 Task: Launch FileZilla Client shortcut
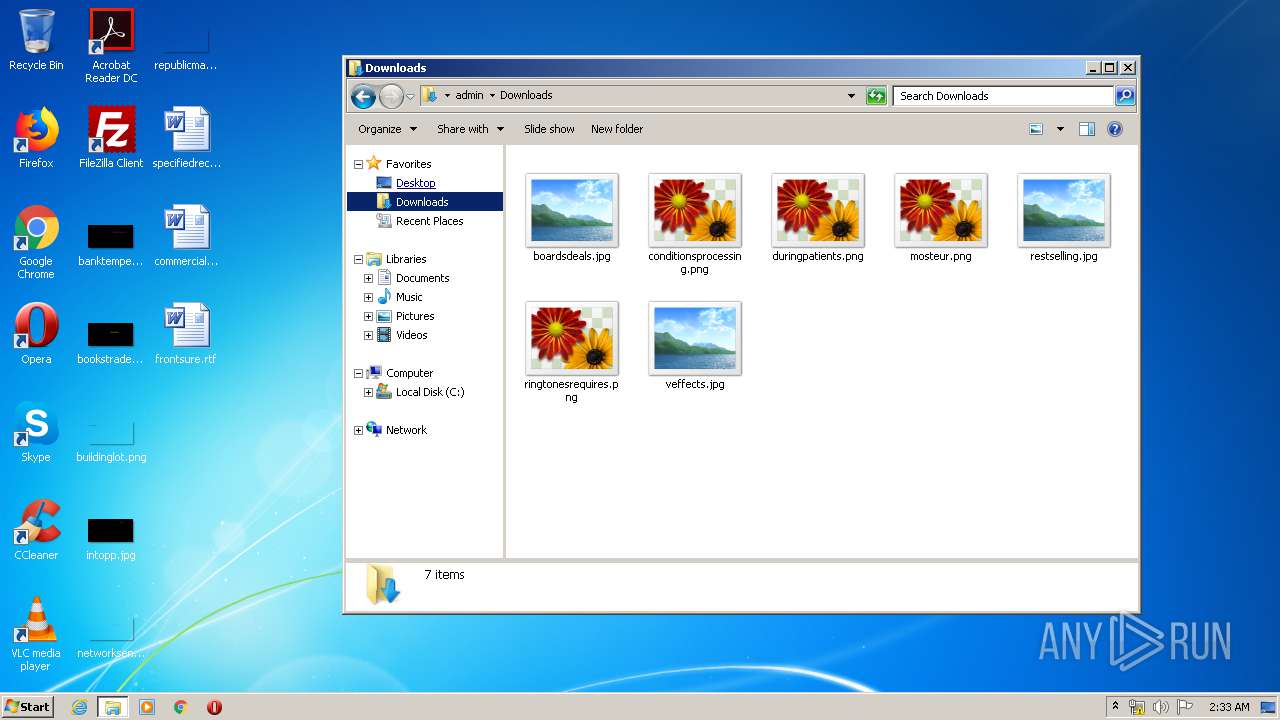coord(111,138)
